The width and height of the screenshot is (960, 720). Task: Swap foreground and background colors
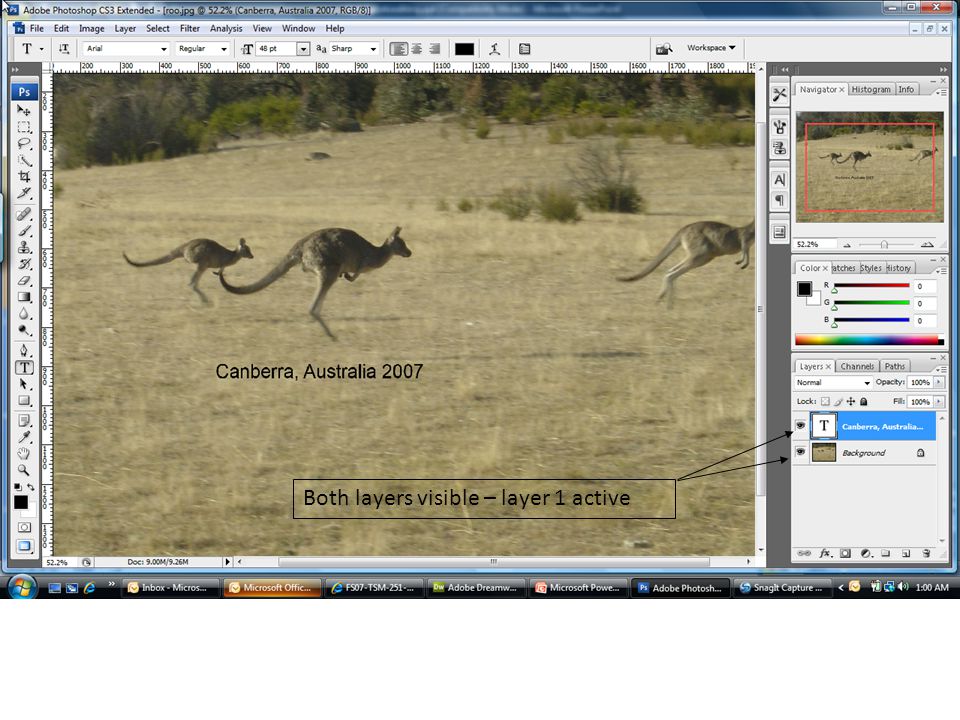coord(31,487)
